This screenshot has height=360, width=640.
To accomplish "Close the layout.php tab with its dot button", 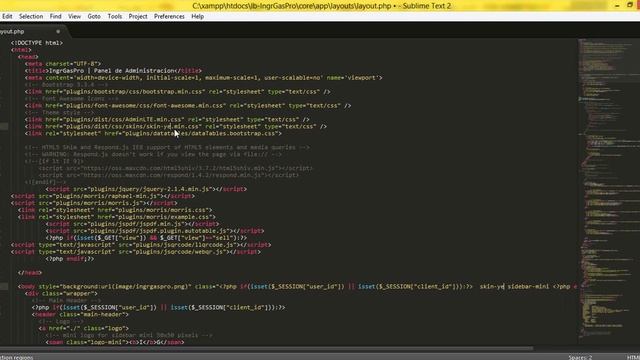I will [58, 31].
